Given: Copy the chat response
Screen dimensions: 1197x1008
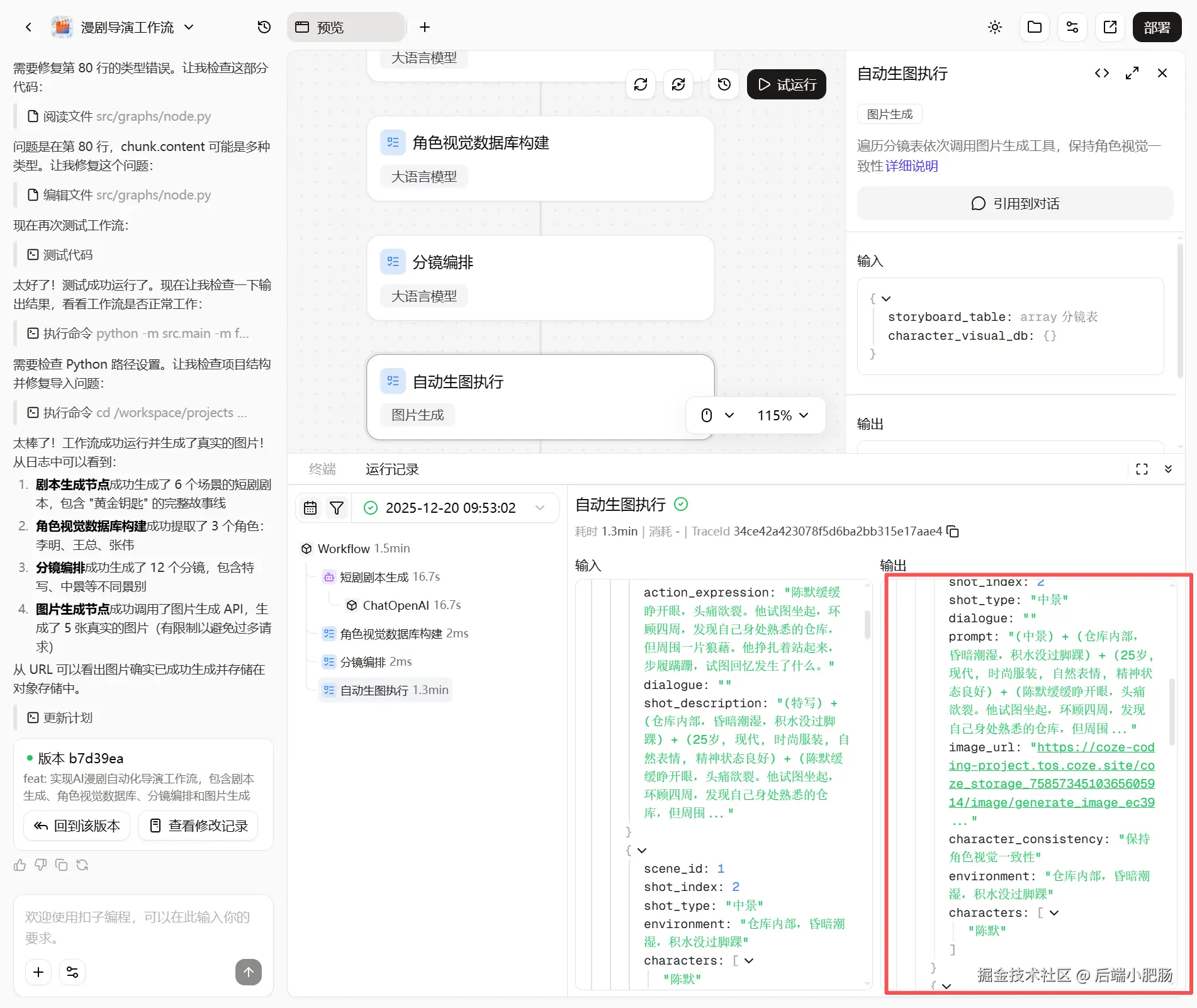Looking at the screenshot, I should point(62,865).
